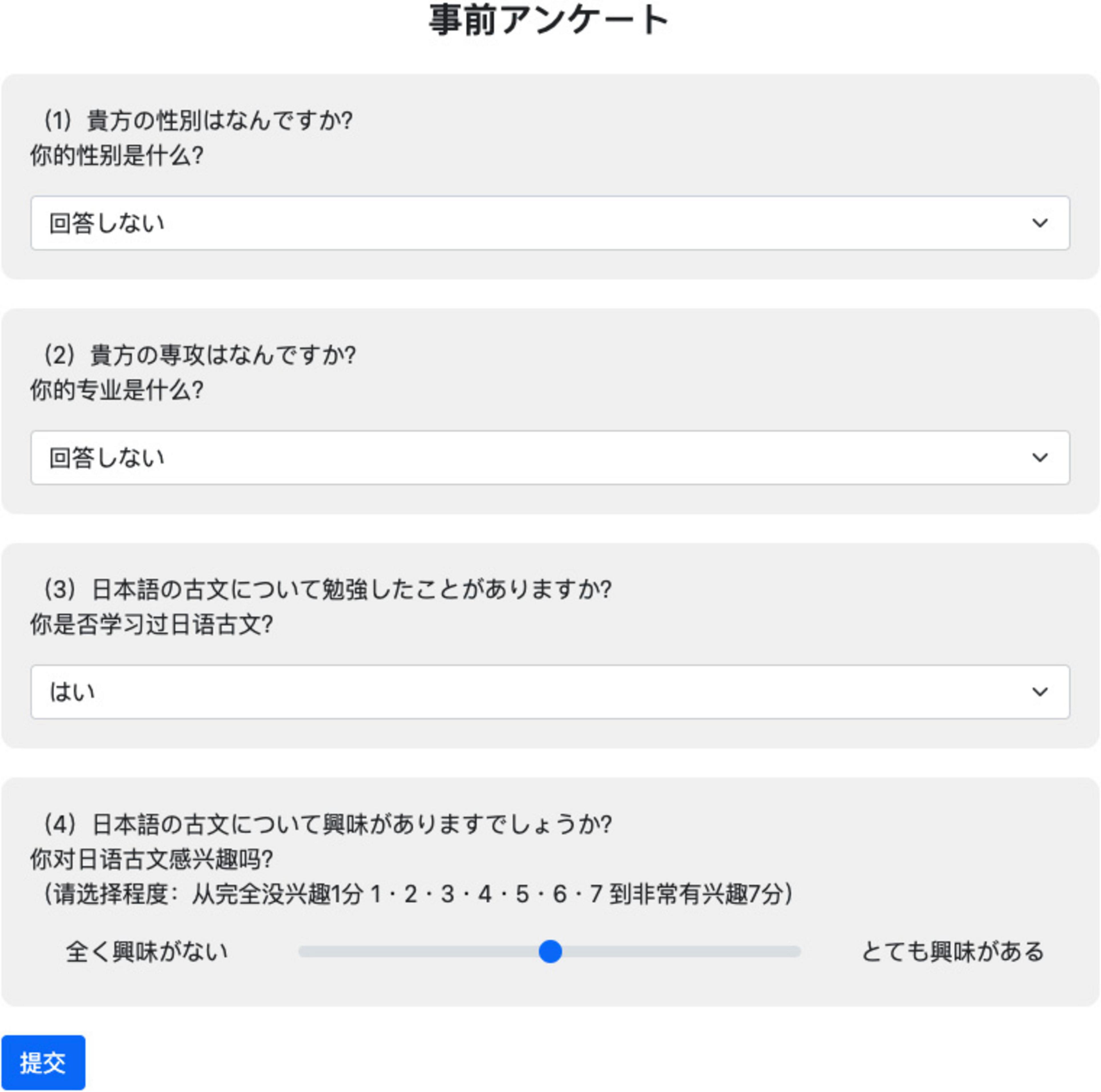This screenshot has height=1092, width=1101.
Task: Open the gender dropdown under question (1)
Action: (x=550, y=223)
